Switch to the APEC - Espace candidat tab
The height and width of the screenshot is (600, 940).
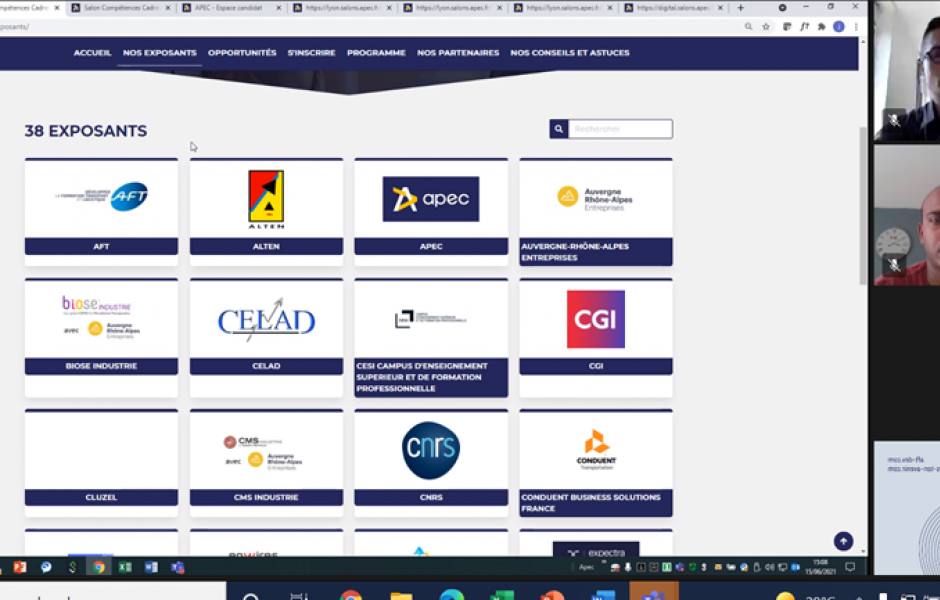click(x=231, y=8)
